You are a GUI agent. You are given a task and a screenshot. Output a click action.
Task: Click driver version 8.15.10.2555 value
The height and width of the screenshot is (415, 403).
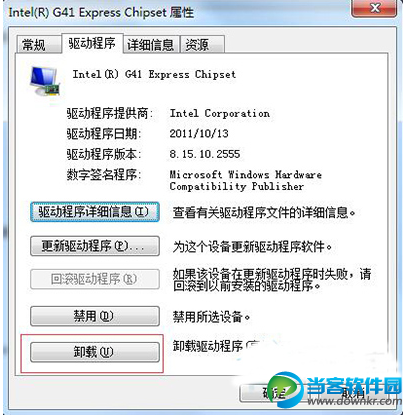205,154
